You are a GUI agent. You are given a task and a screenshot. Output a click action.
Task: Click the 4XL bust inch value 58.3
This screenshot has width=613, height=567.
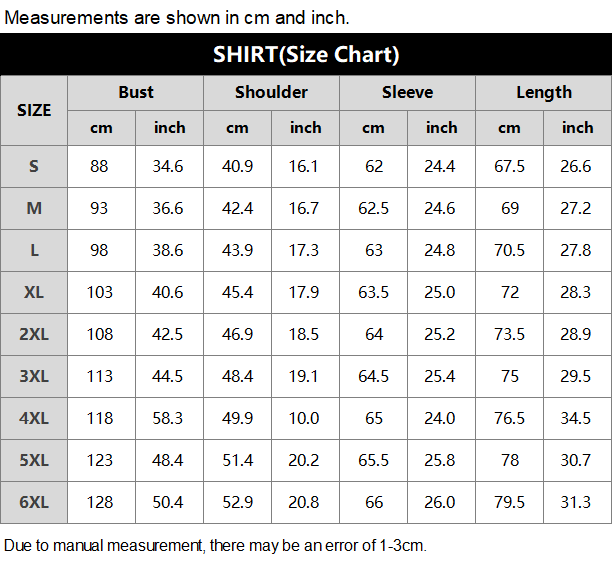click(168, 418)
